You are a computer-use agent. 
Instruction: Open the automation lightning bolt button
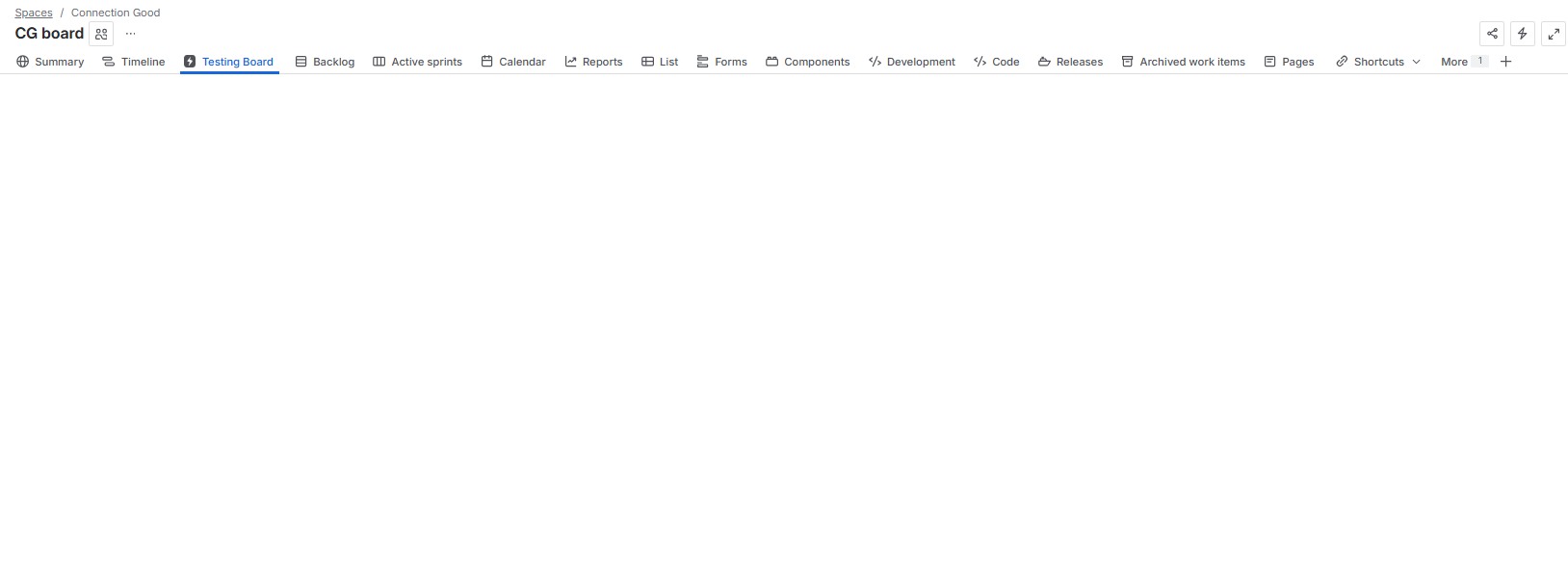tap(1523, 34)
